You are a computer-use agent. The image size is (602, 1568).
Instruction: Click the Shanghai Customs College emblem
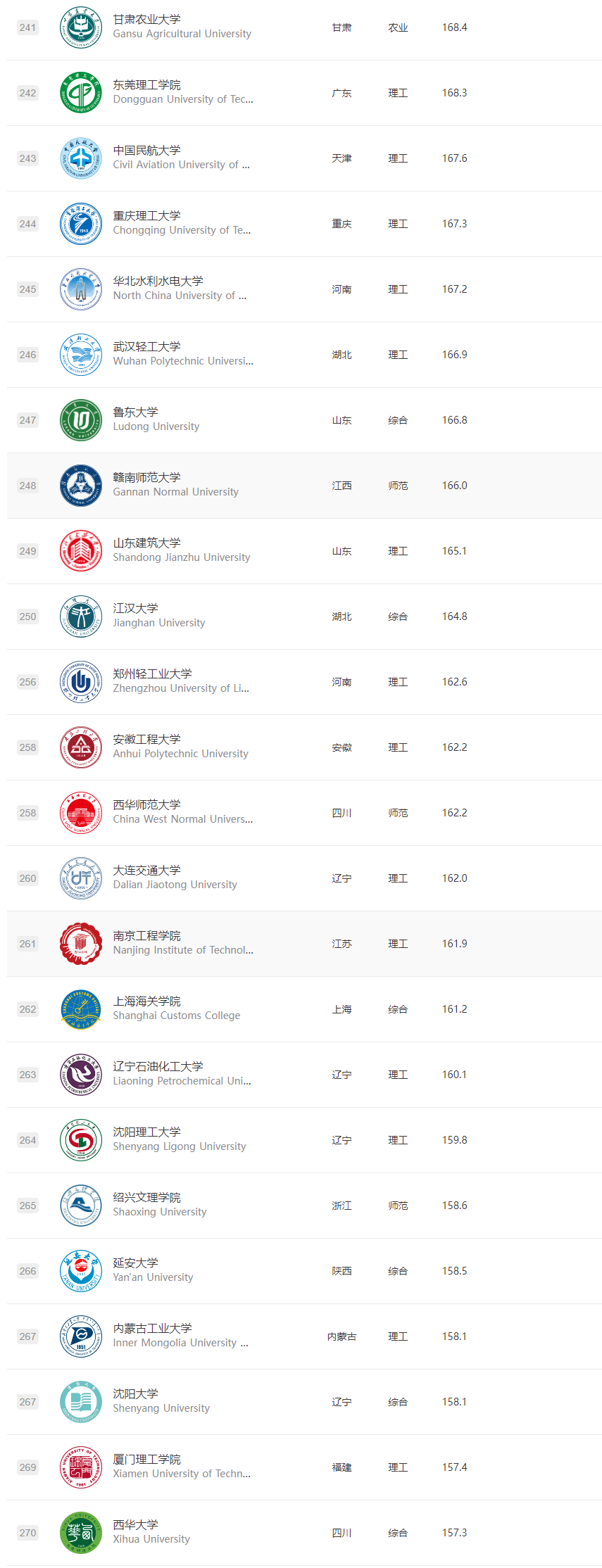[81, 1009]
